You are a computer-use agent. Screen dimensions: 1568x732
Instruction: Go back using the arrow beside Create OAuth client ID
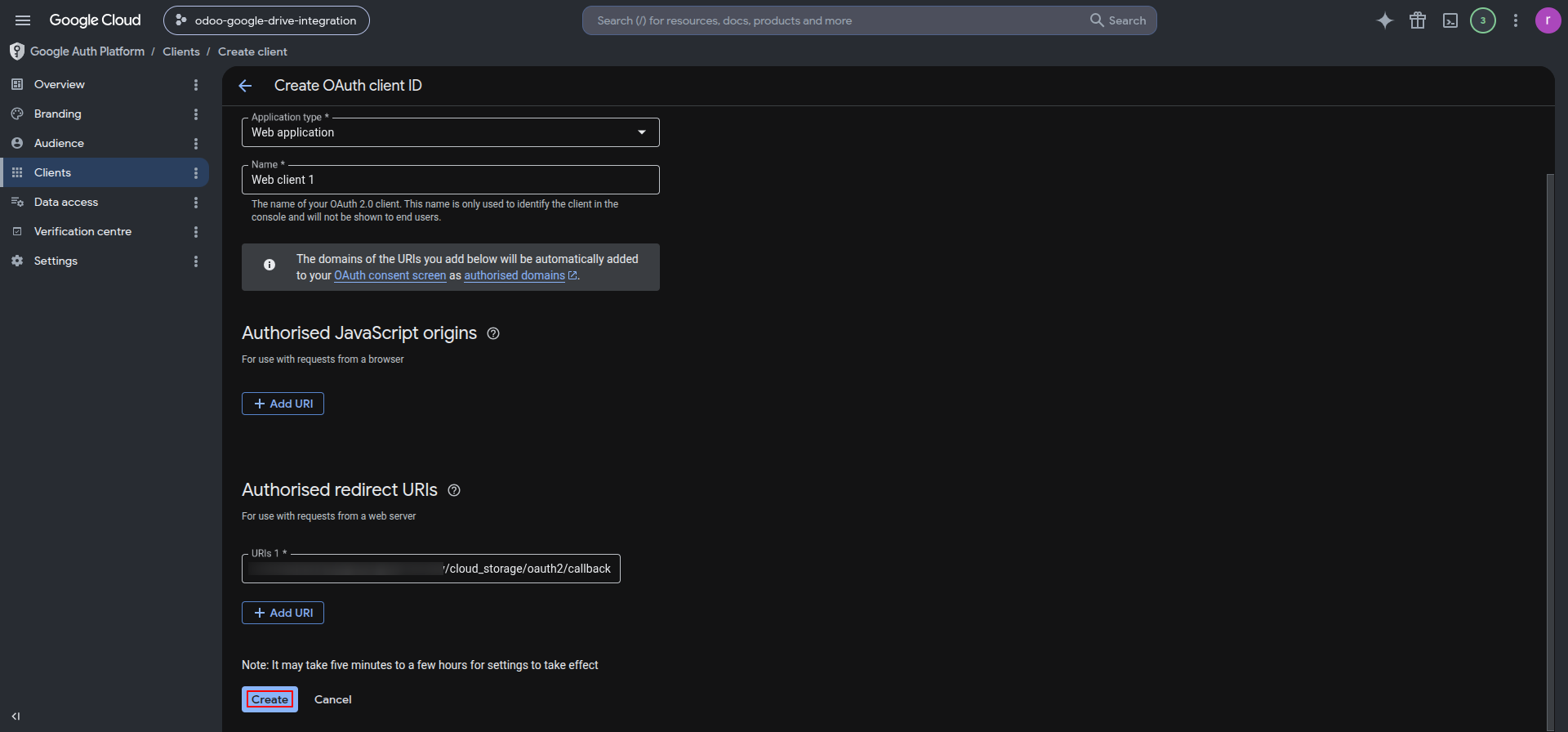(245, 86)
